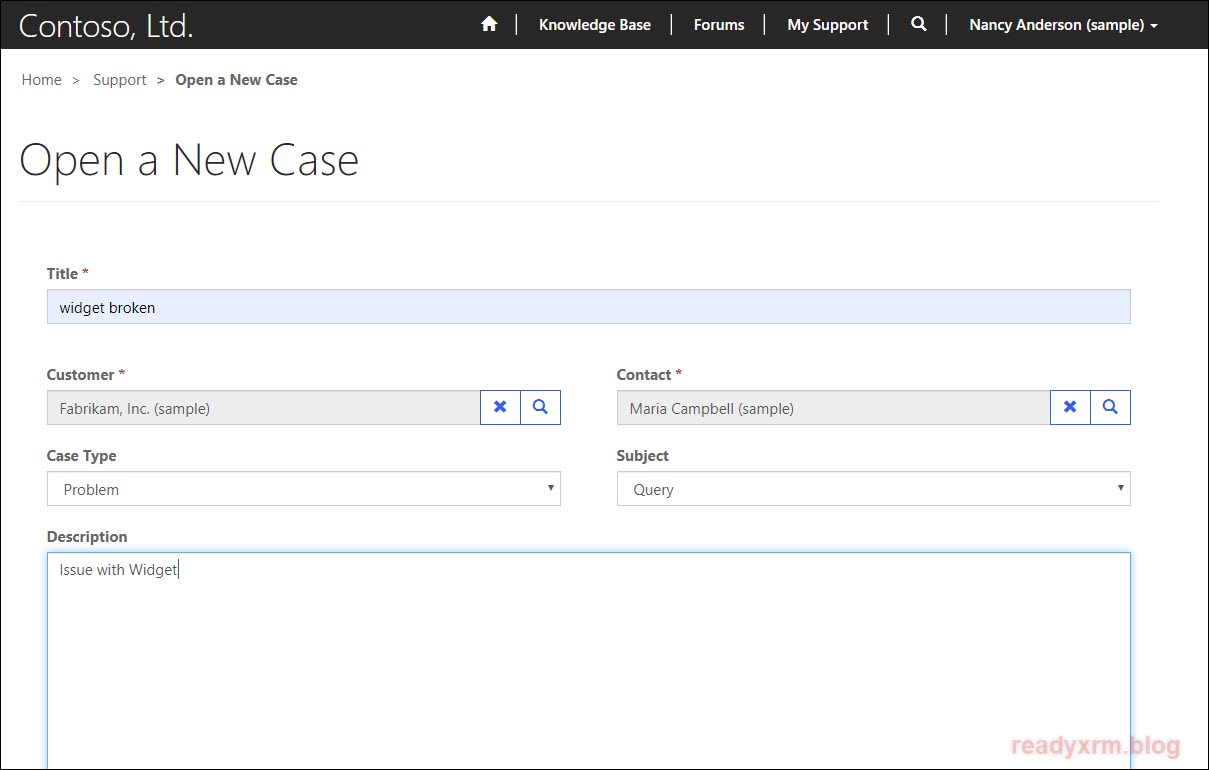Open the Contact lookup search
1209x770 pixels.
pyautogui.click(x=1110, y=407)
